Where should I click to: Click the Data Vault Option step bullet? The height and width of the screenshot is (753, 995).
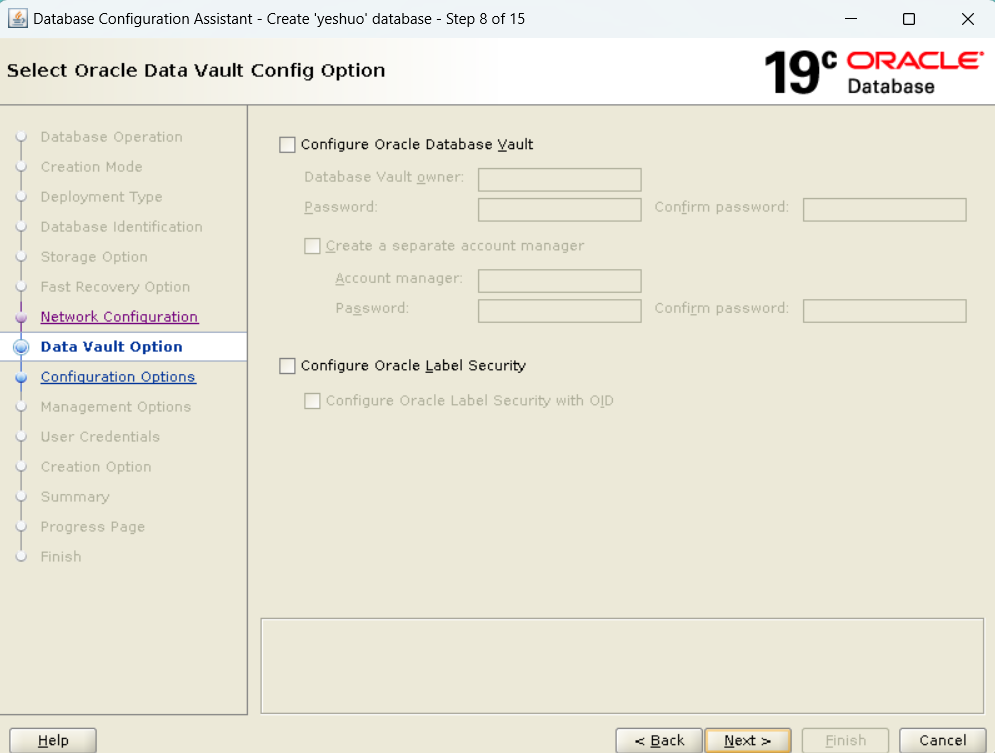point(21,347)
